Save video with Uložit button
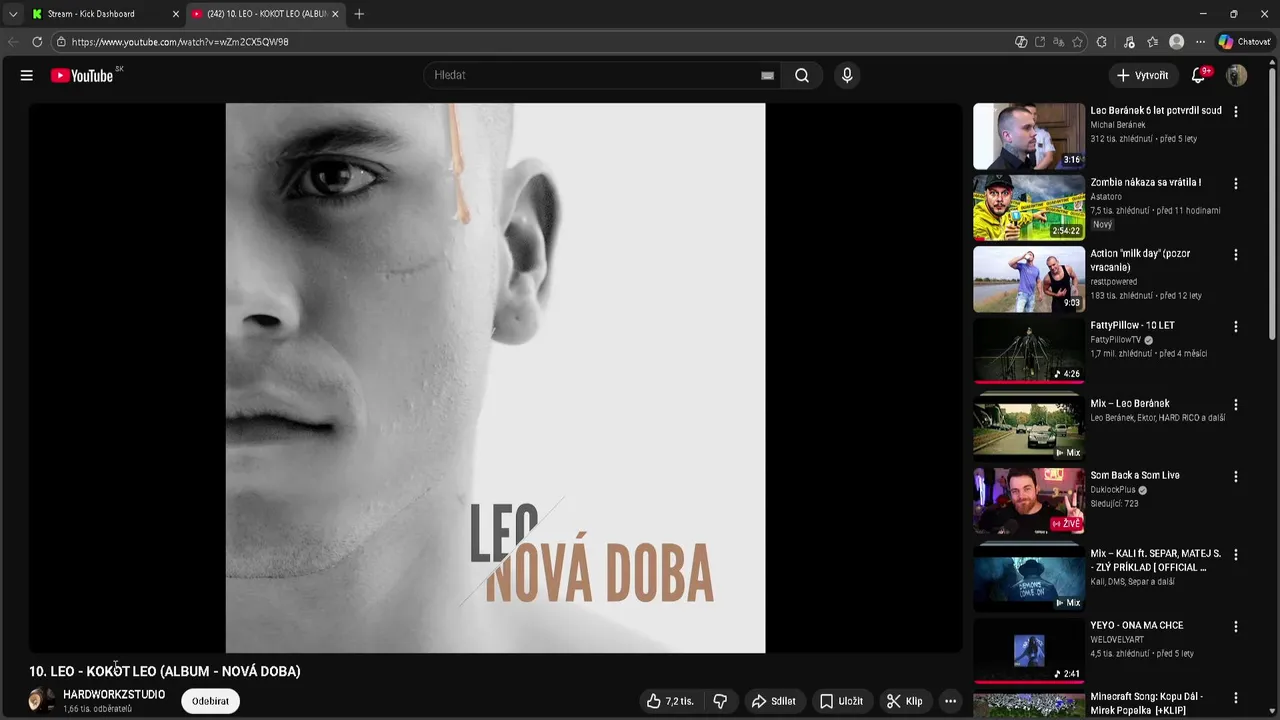The image size is (1280, 720). (x=841, y=701)
